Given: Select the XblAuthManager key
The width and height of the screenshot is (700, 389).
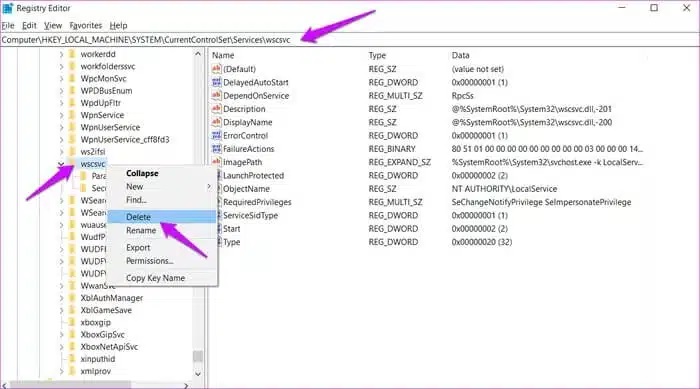Looking at the screenshot, I should coord(112,298).
